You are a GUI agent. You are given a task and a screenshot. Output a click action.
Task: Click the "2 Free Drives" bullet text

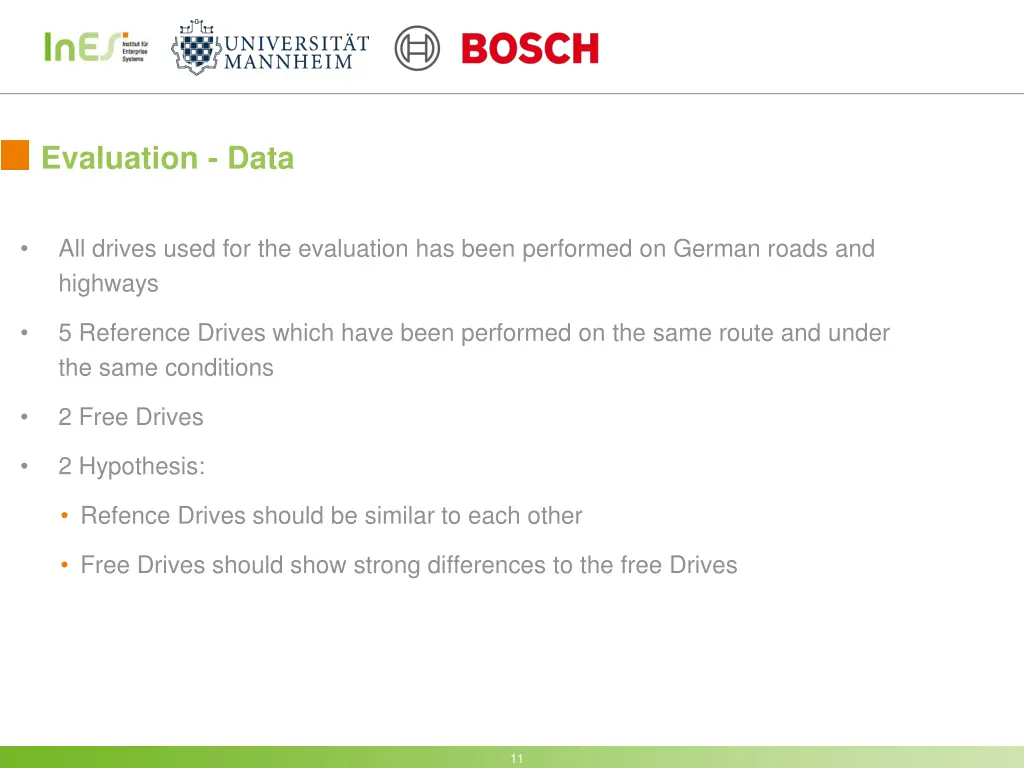pos(131,417)
